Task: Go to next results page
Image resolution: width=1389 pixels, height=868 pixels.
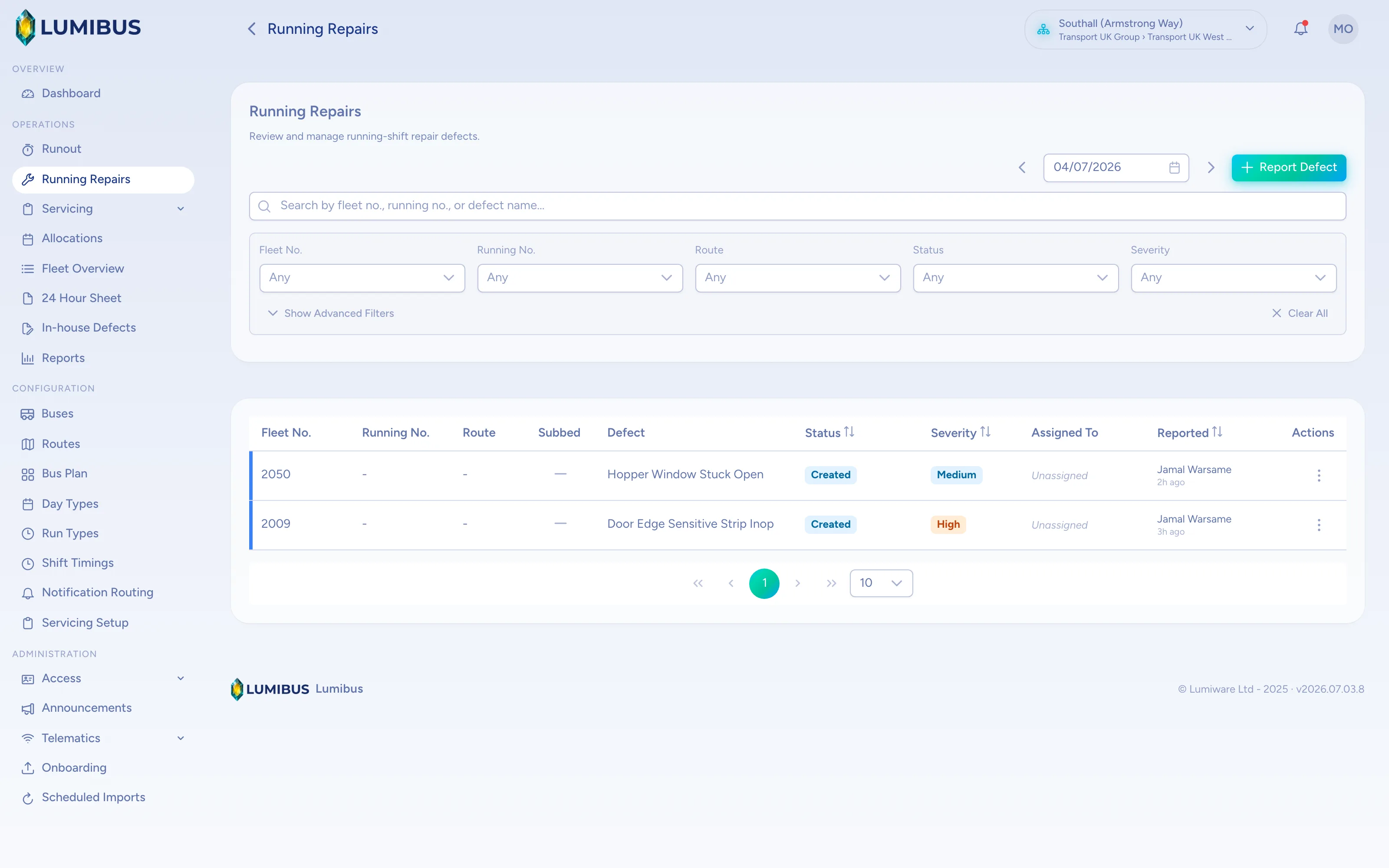Action: 798,583
